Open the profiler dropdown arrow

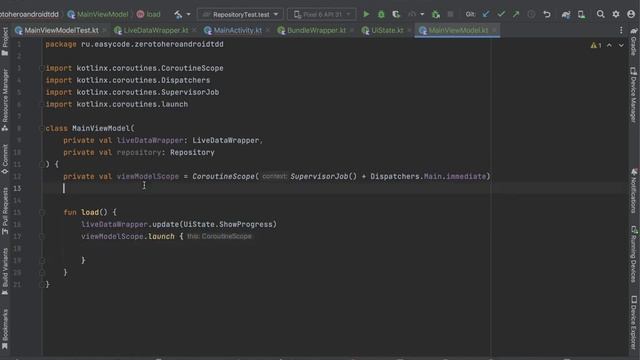tap(422, 14)
